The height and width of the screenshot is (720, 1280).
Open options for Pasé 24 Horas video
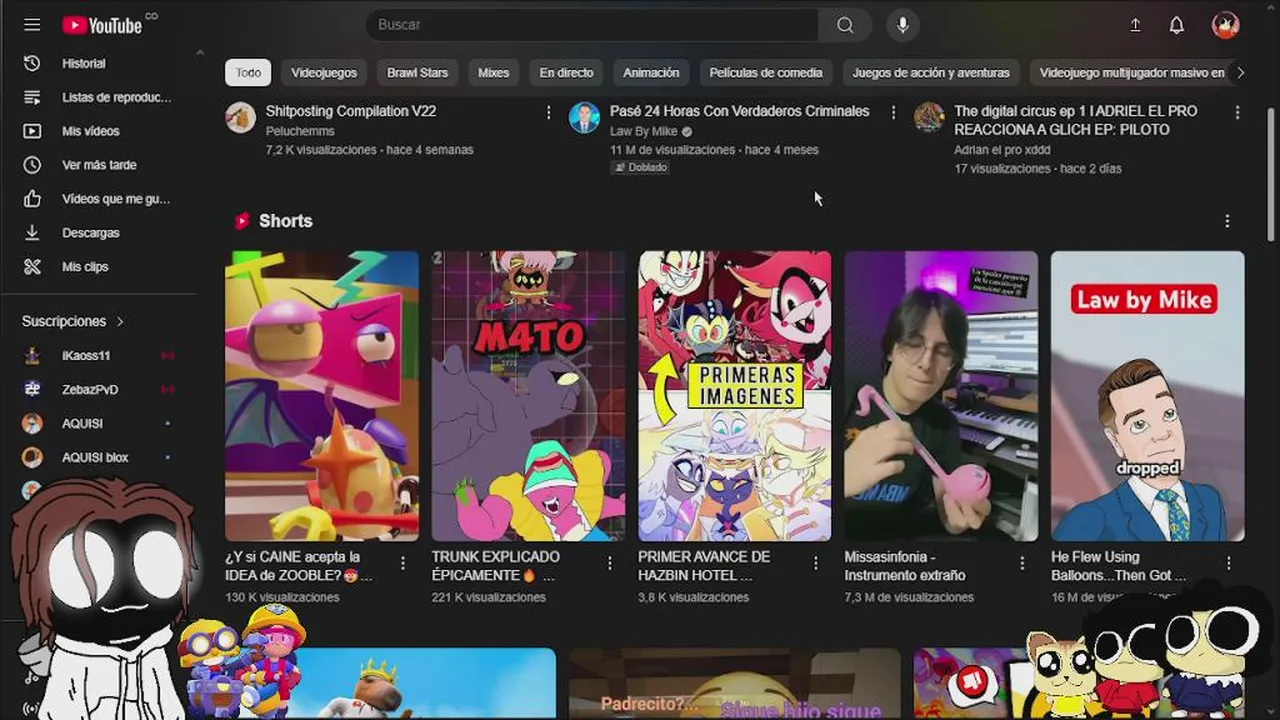(x=894, y=113)
